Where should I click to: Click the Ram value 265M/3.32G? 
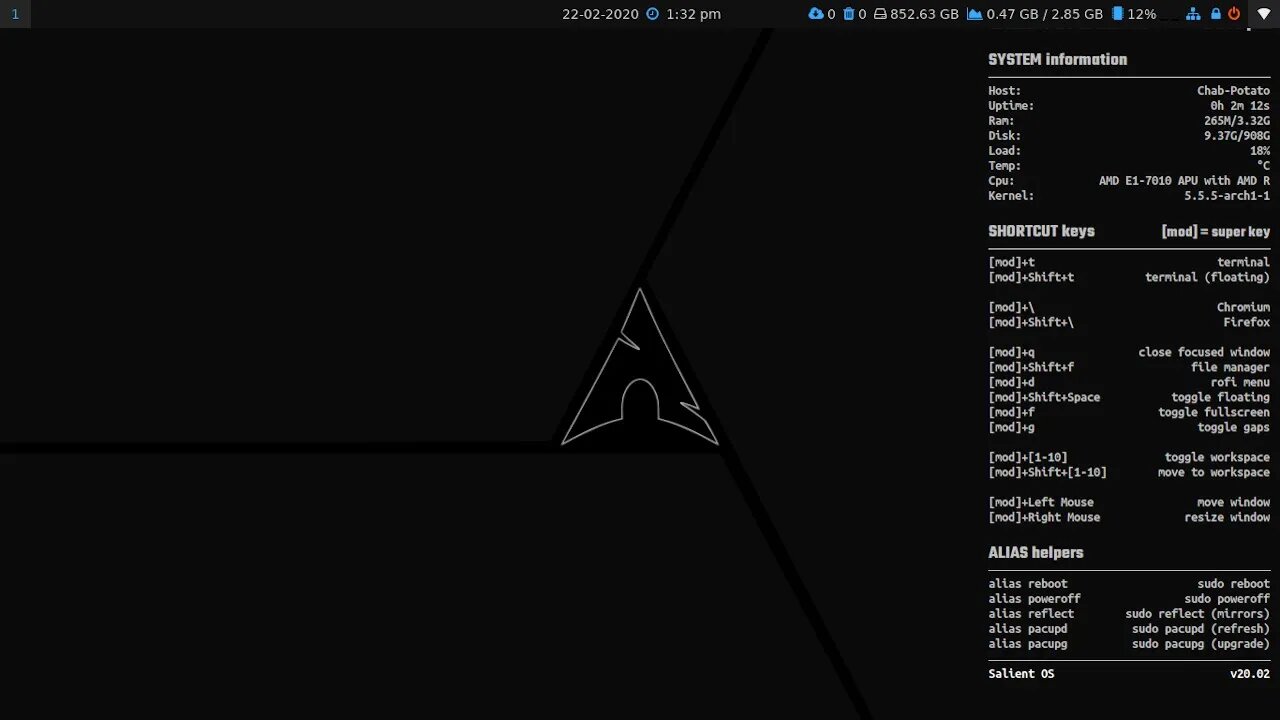(x=1236, y=121)
